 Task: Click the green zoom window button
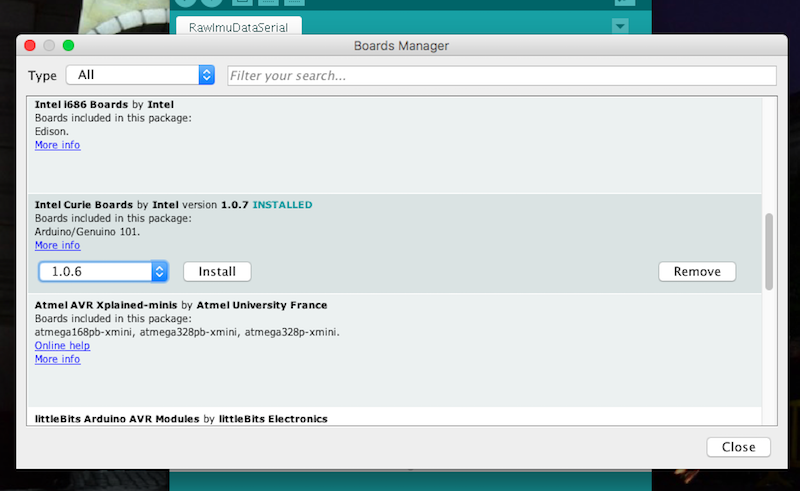pos(68,45)
